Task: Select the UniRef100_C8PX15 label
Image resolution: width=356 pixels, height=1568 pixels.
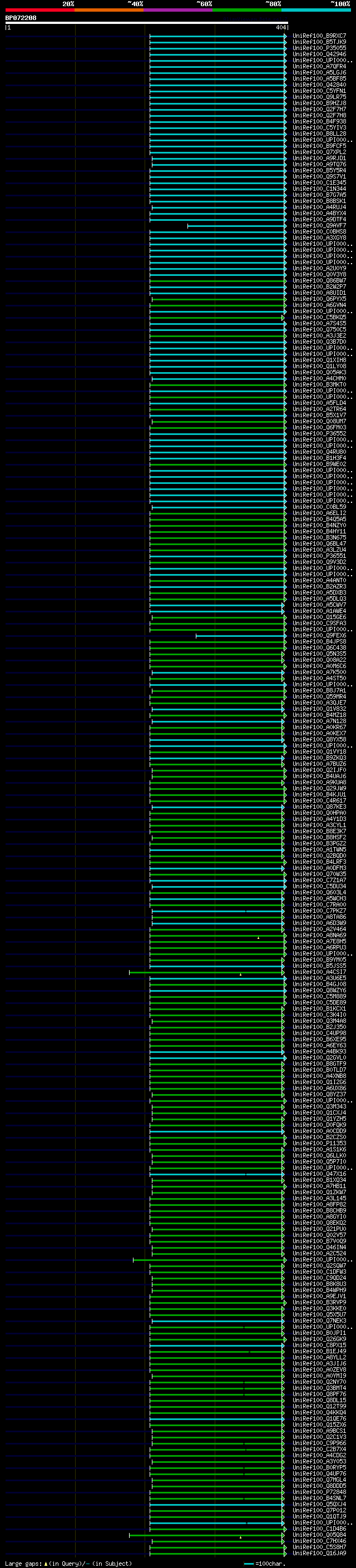Action: pos(319,1345)
